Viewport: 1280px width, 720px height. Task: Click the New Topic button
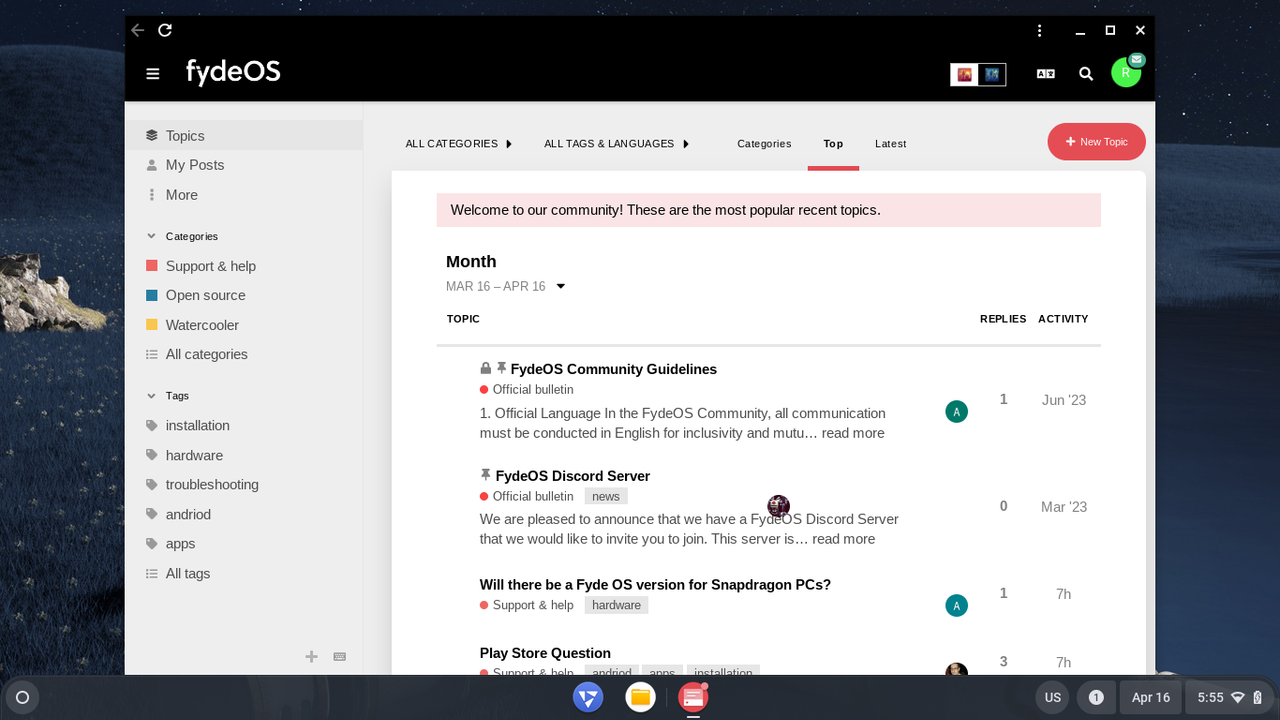[x=1096, y=142]
